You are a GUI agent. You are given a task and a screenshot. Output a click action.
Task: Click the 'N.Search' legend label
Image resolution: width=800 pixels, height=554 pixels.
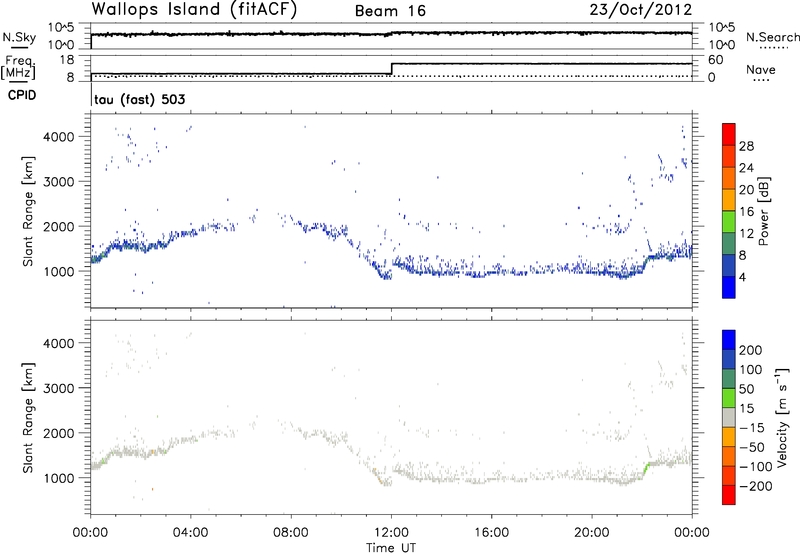(772, 37)
